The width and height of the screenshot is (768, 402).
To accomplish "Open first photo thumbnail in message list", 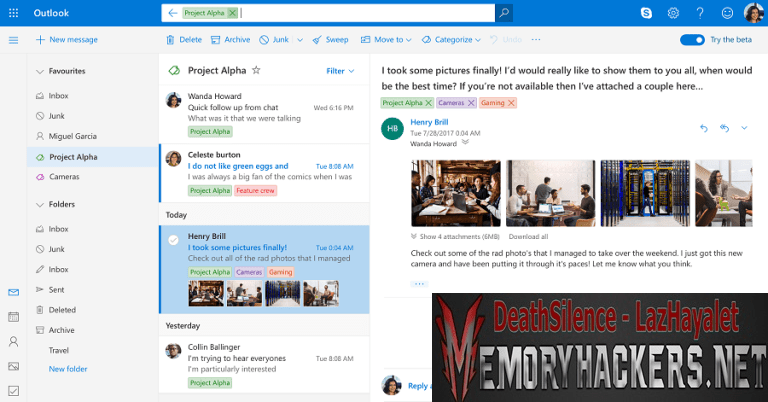I will (206, 293).
